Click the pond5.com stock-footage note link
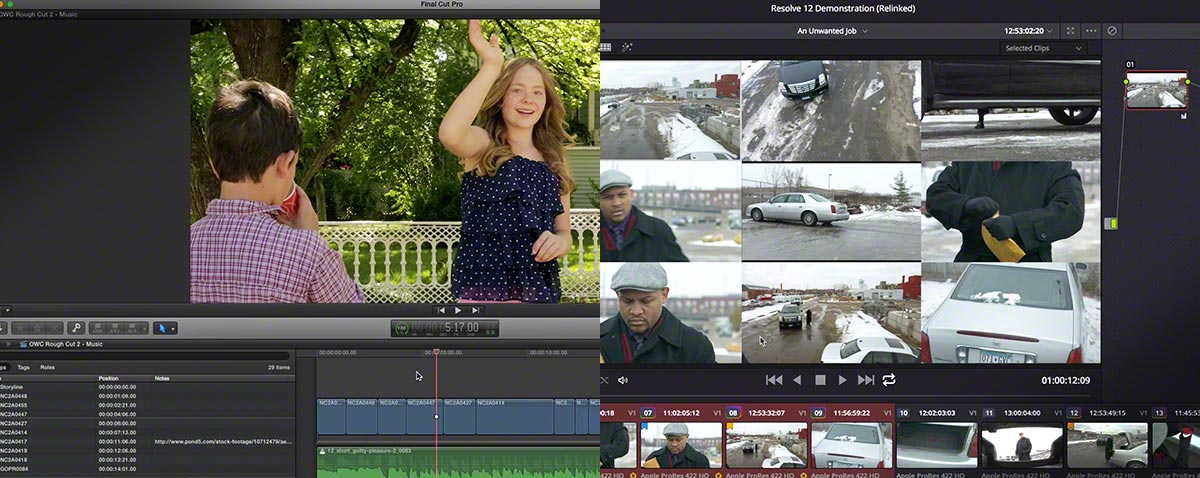This screenshot has width=1200, height=478. [x=223, y=441]
